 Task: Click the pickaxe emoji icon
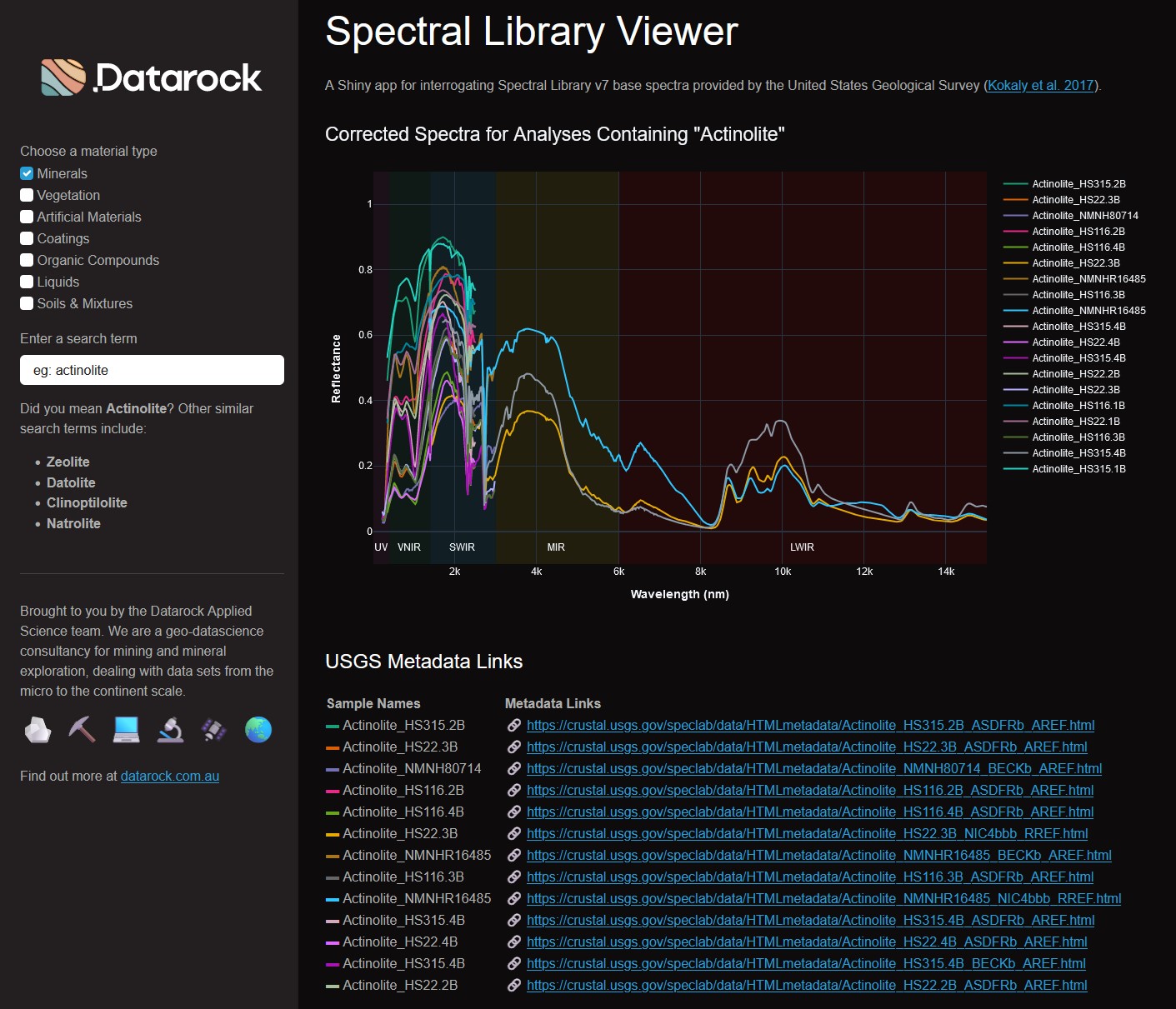pyautogui.click(x=82, y=730)
